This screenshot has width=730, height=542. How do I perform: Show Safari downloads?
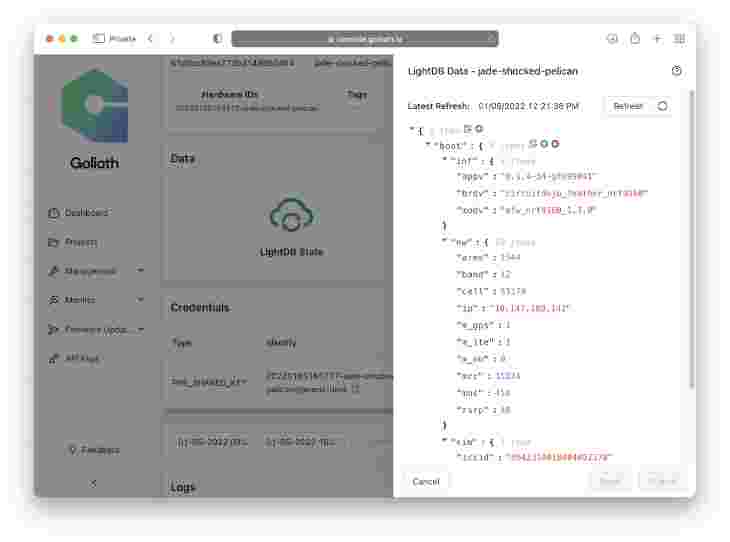tap(612, 39)
